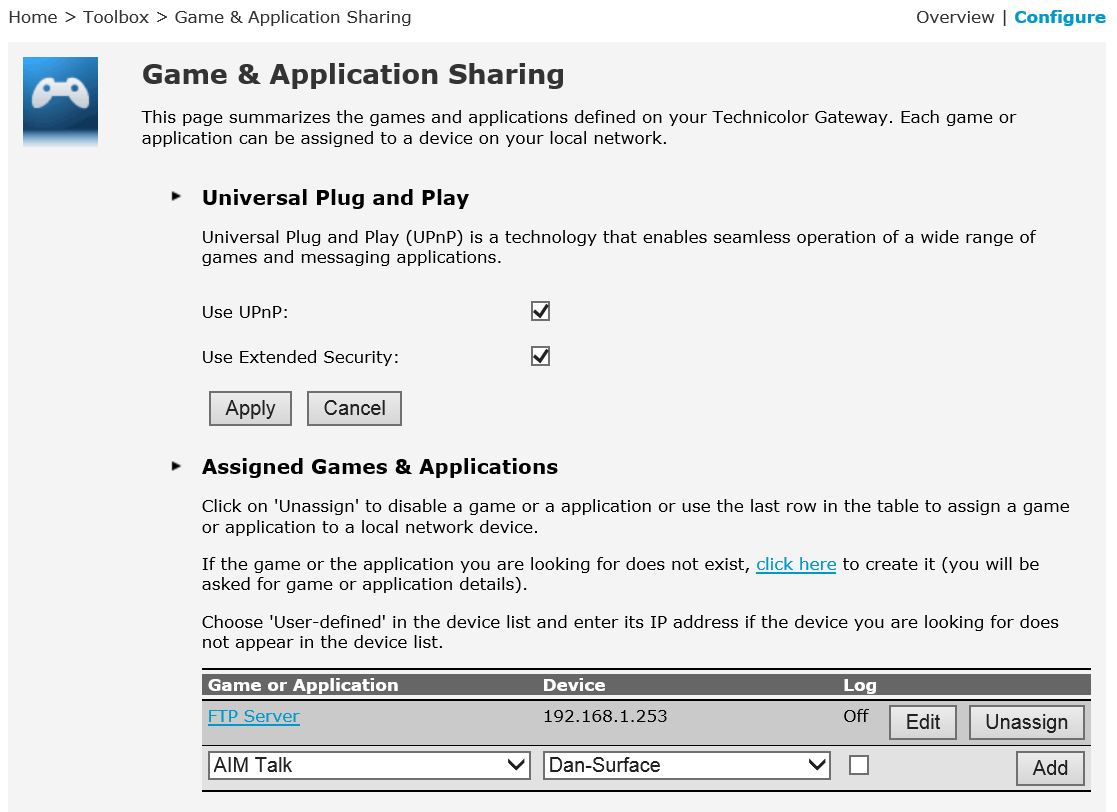The image size is (1117, 812).
Task: Switch to the Overview view
Action: [955, 17]
